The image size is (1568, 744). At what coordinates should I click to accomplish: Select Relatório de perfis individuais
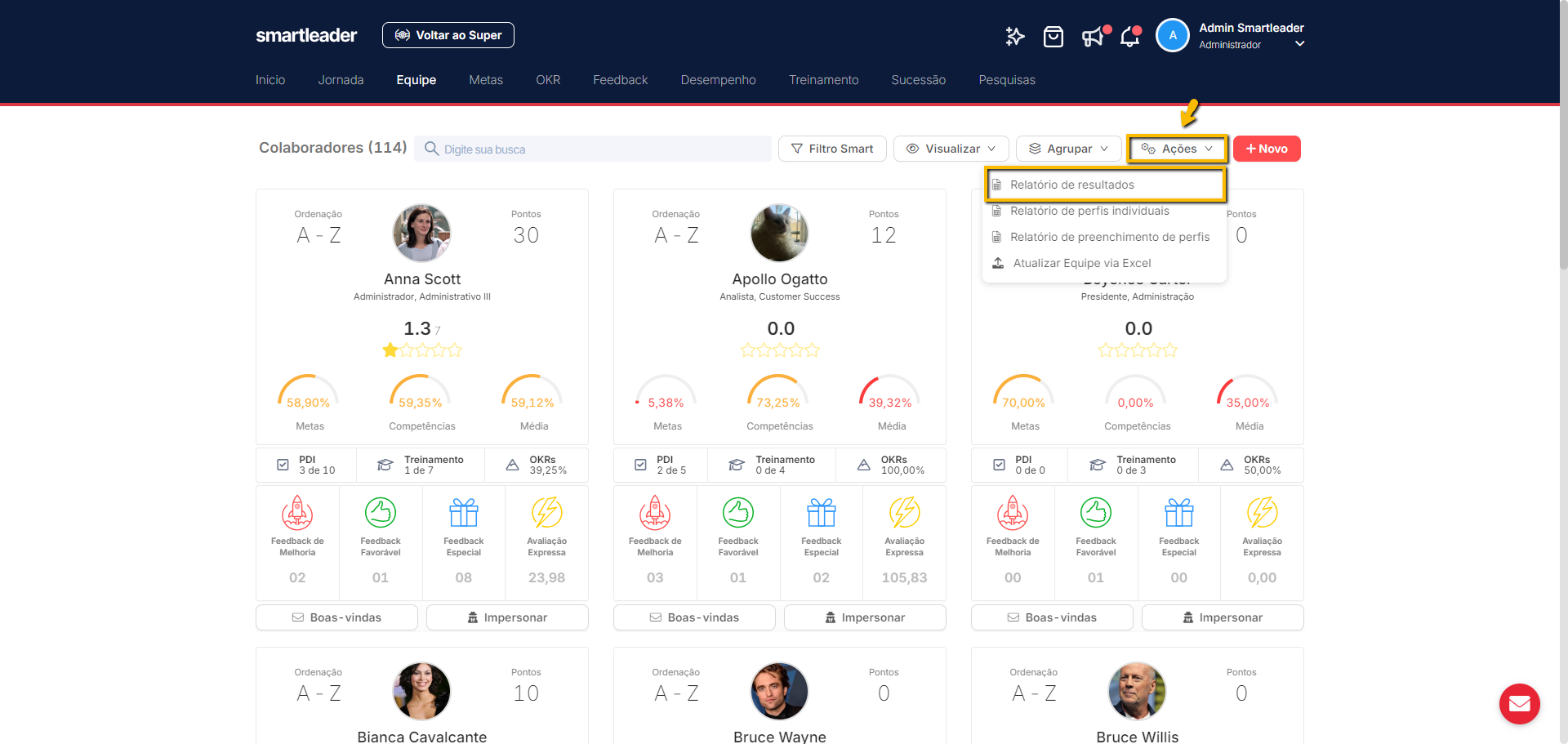pos(1105,211)
